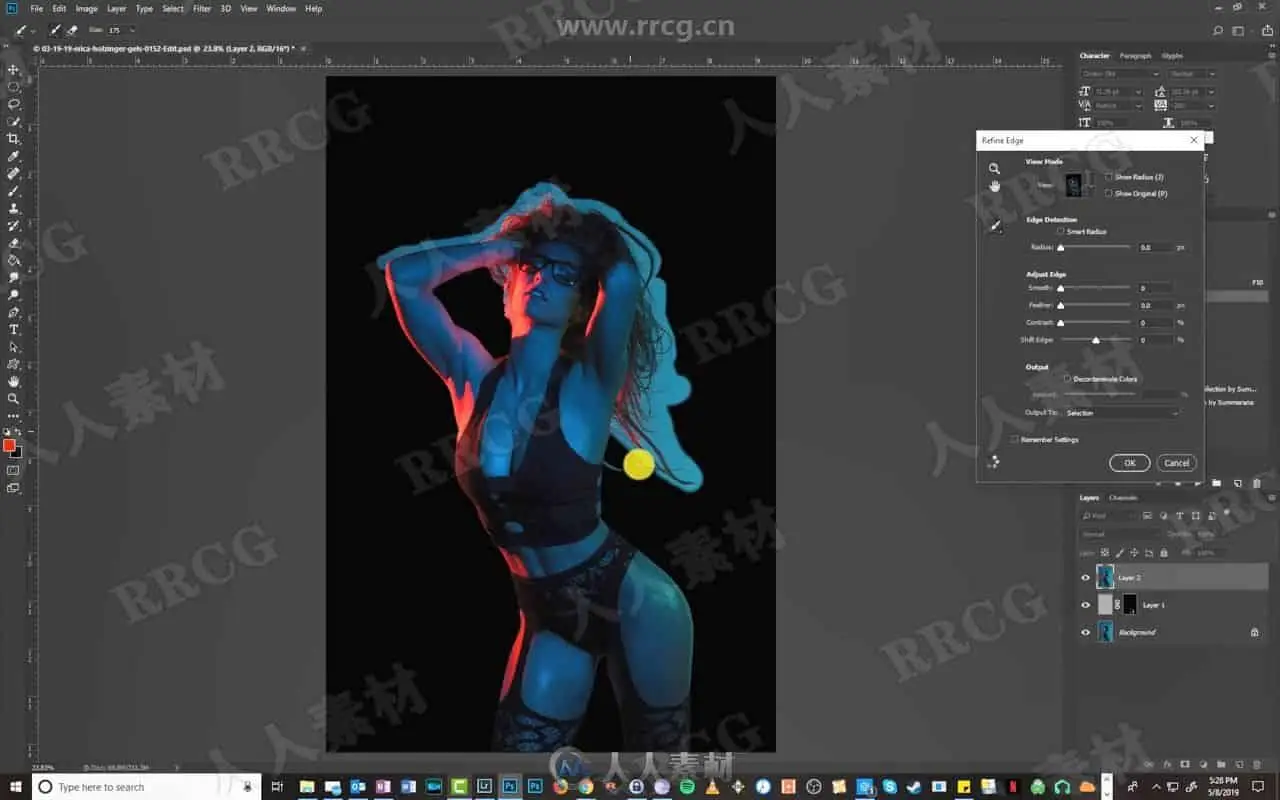The width and height of the screenshot is (1280, 800).
Task: Select the Lasso tool
Action: point(14,104)
